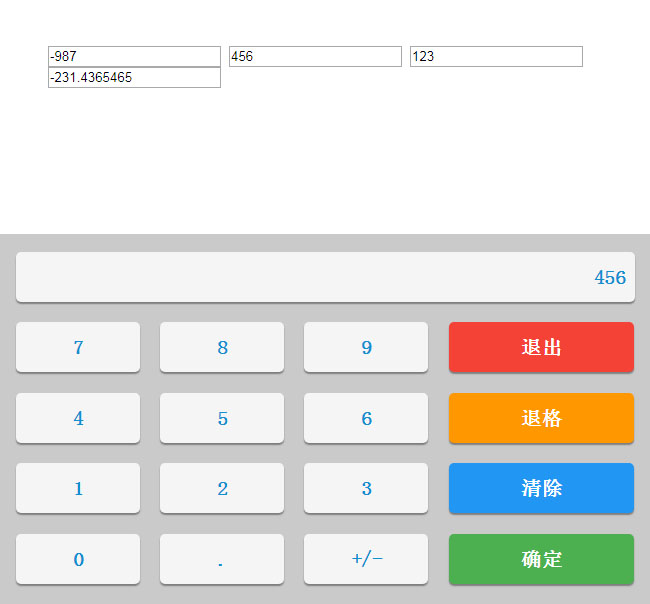The height and width of the screenshot is (604, 650).
Task: Click the red 退出 exit button
Action: pyautogui.click(x=541, y=347)
